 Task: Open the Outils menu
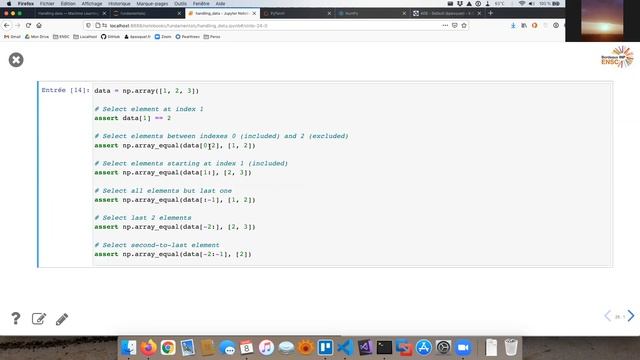(x=180, y=4)
